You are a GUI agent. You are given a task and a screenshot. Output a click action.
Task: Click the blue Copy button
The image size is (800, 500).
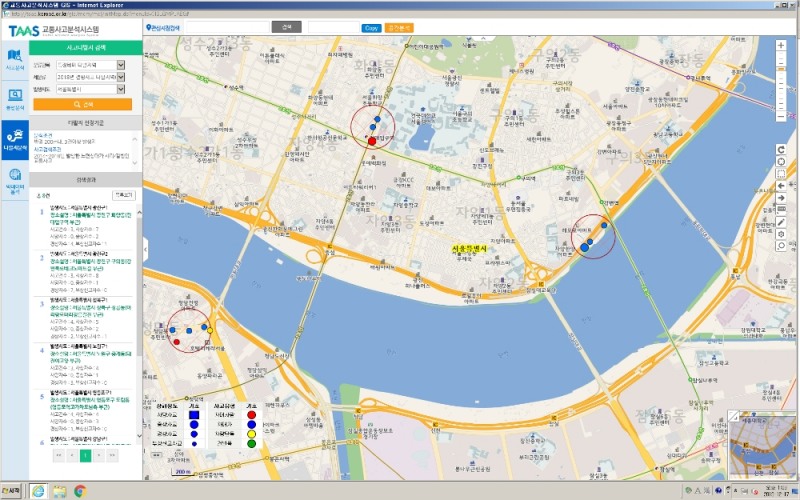[371, 28]
